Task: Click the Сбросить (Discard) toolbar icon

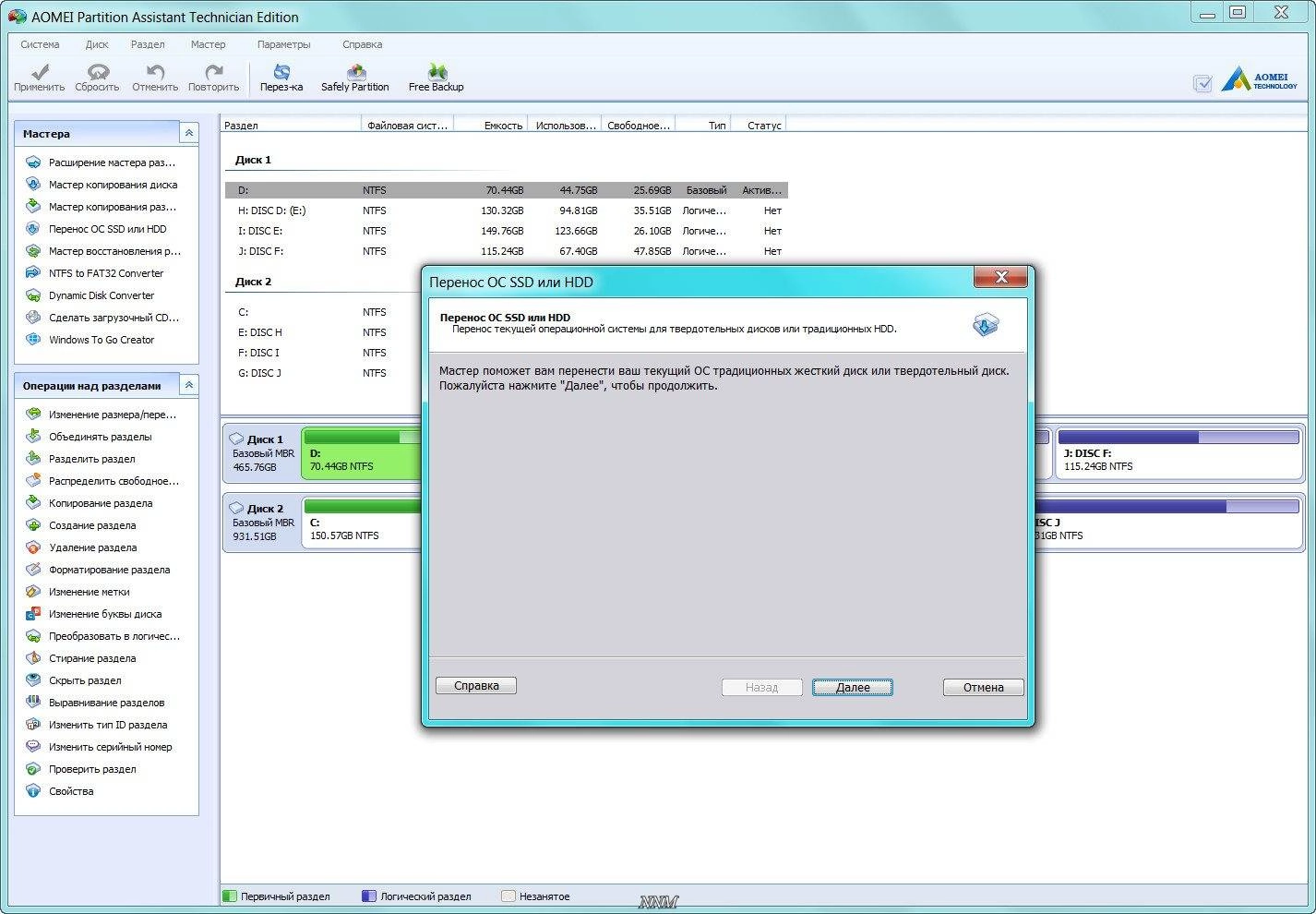Action: pyautogui.click(x=97, y=78)
